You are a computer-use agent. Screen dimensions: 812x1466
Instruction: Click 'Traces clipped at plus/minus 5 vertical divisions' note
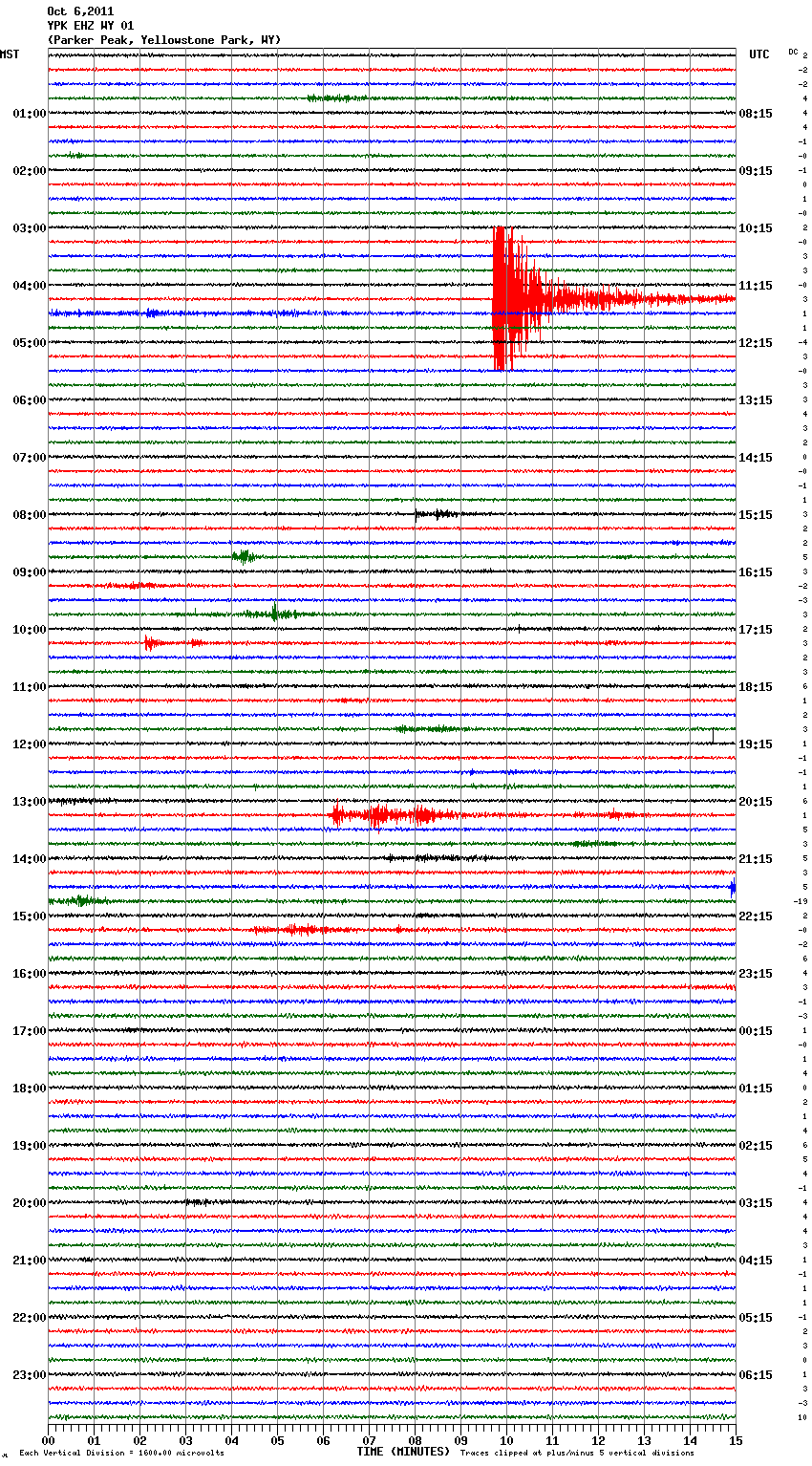(x=577, y=1454)
